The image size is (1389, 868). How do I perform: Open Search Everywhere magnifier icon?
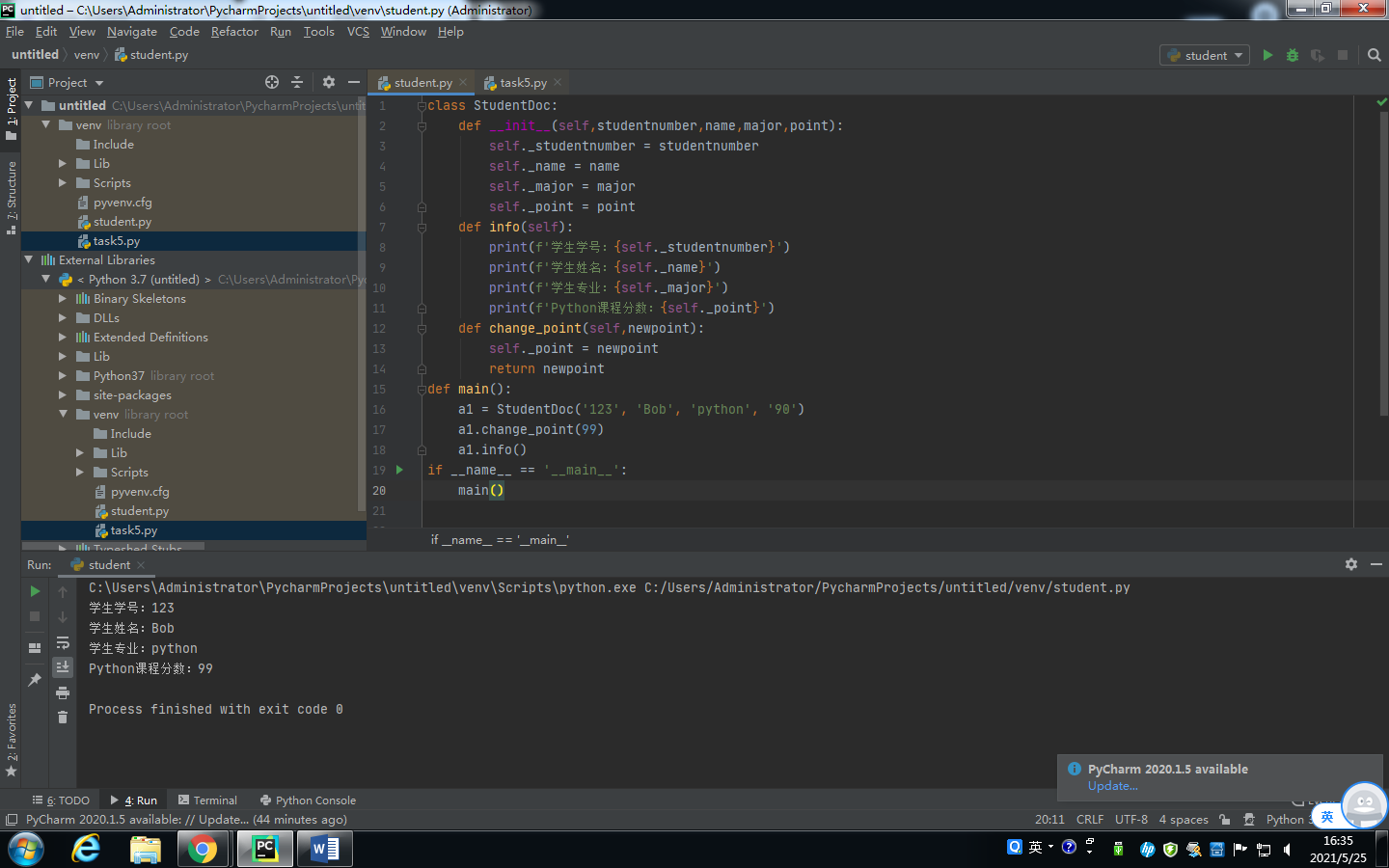pos(1375,55)
